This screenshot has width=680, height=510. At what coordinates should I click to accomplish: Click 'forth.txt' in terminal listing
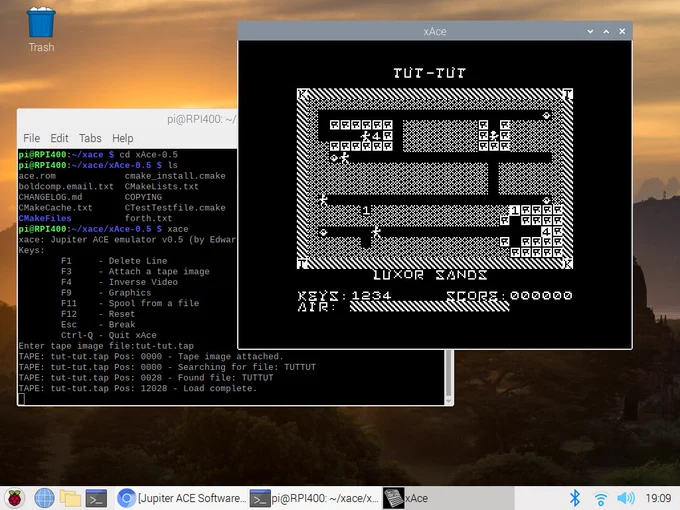(x=148, y=218)
